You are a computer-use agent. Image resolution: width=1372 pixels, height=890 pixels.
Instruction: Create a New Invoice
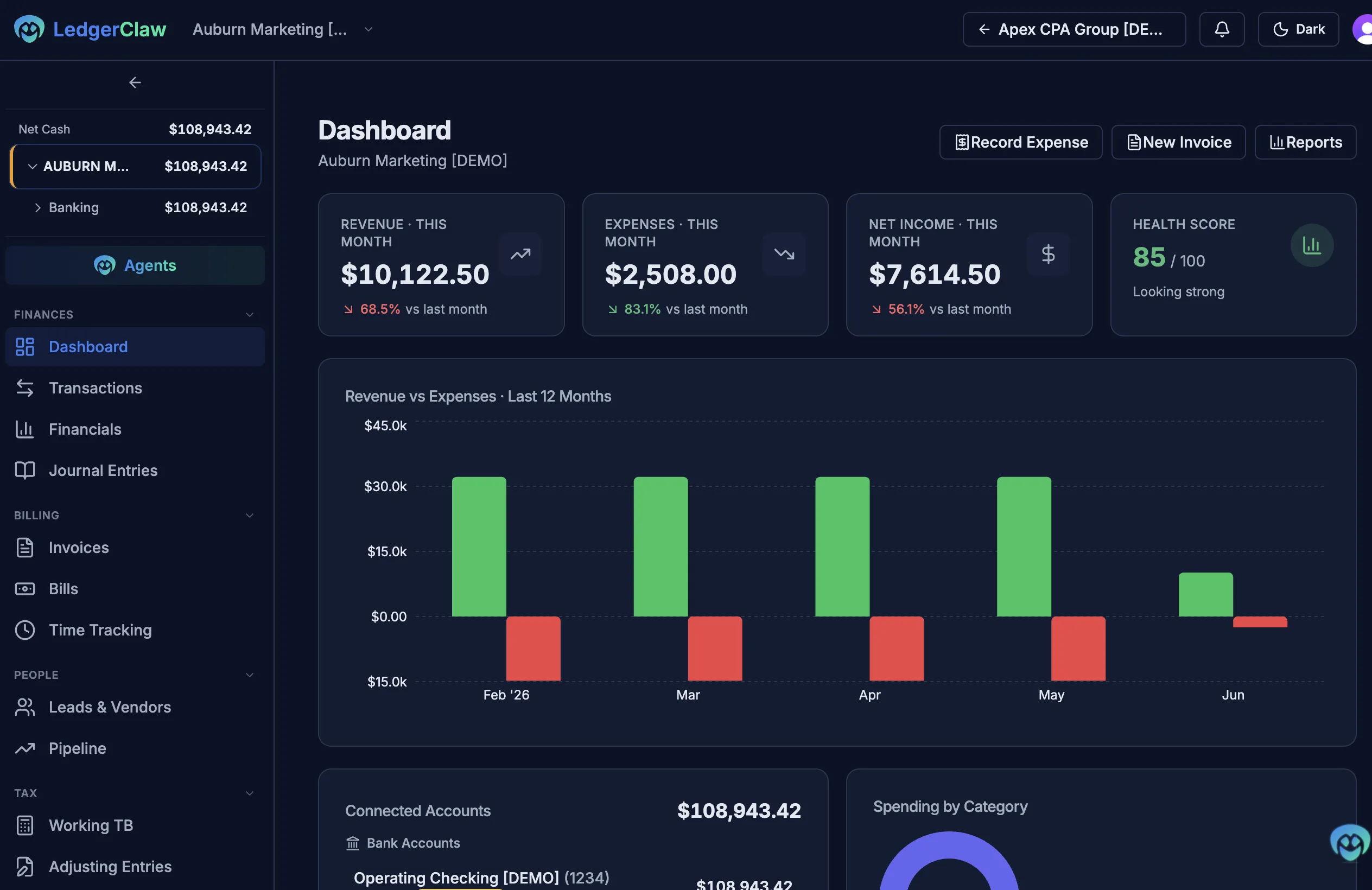[1178, 142]
